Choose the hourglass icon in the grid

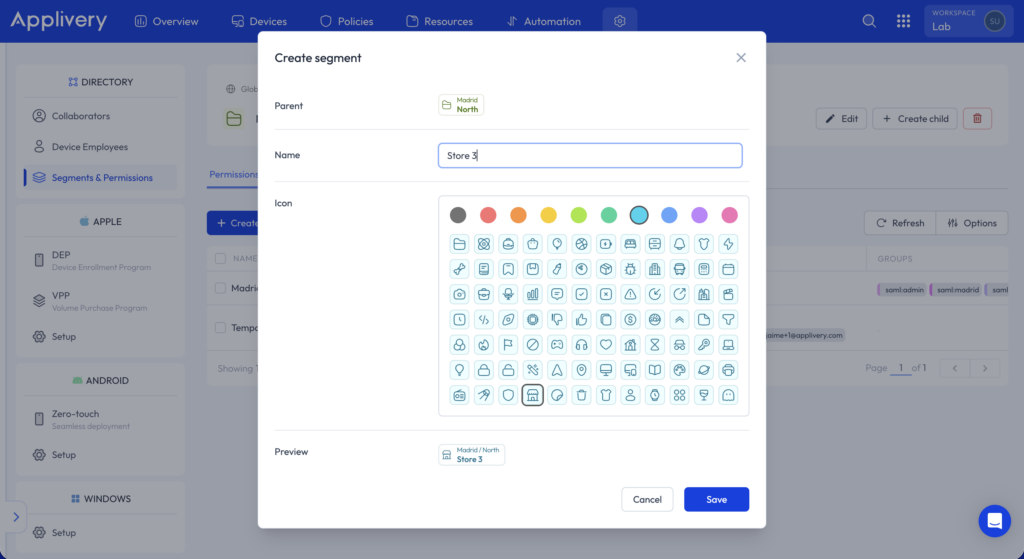[x=655, y=345]
